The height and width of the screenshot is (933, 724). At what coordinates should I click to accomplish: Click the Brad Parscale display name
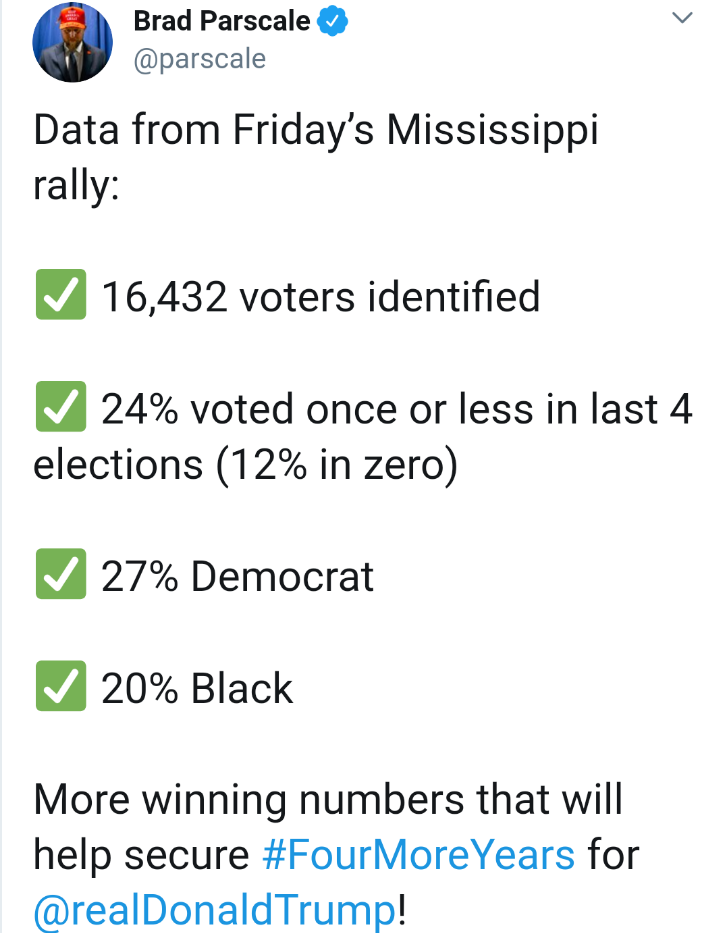pyautogui.click(x=222, y=21)
